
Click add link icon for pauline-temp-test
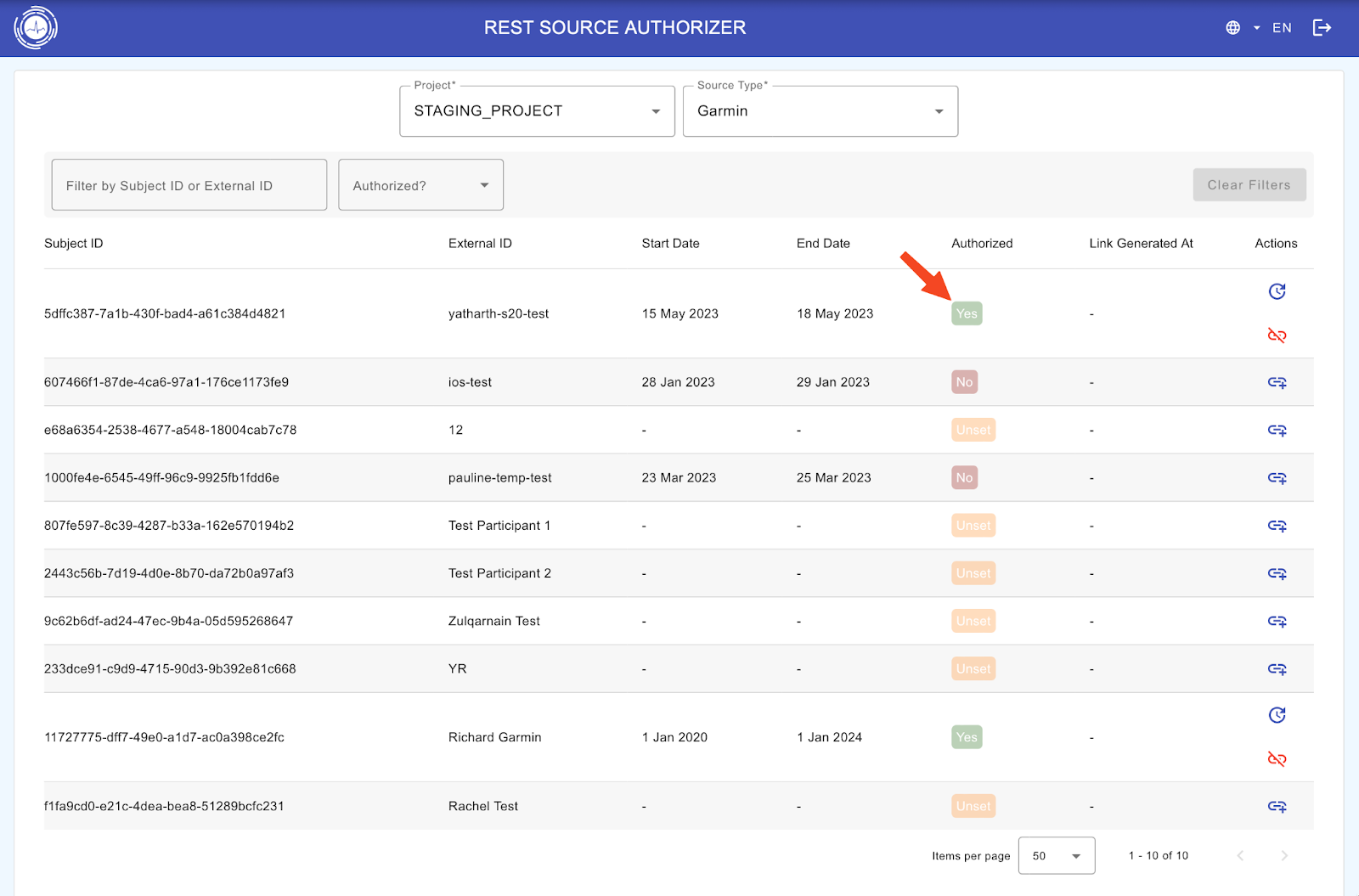[x=1277, y=478]
